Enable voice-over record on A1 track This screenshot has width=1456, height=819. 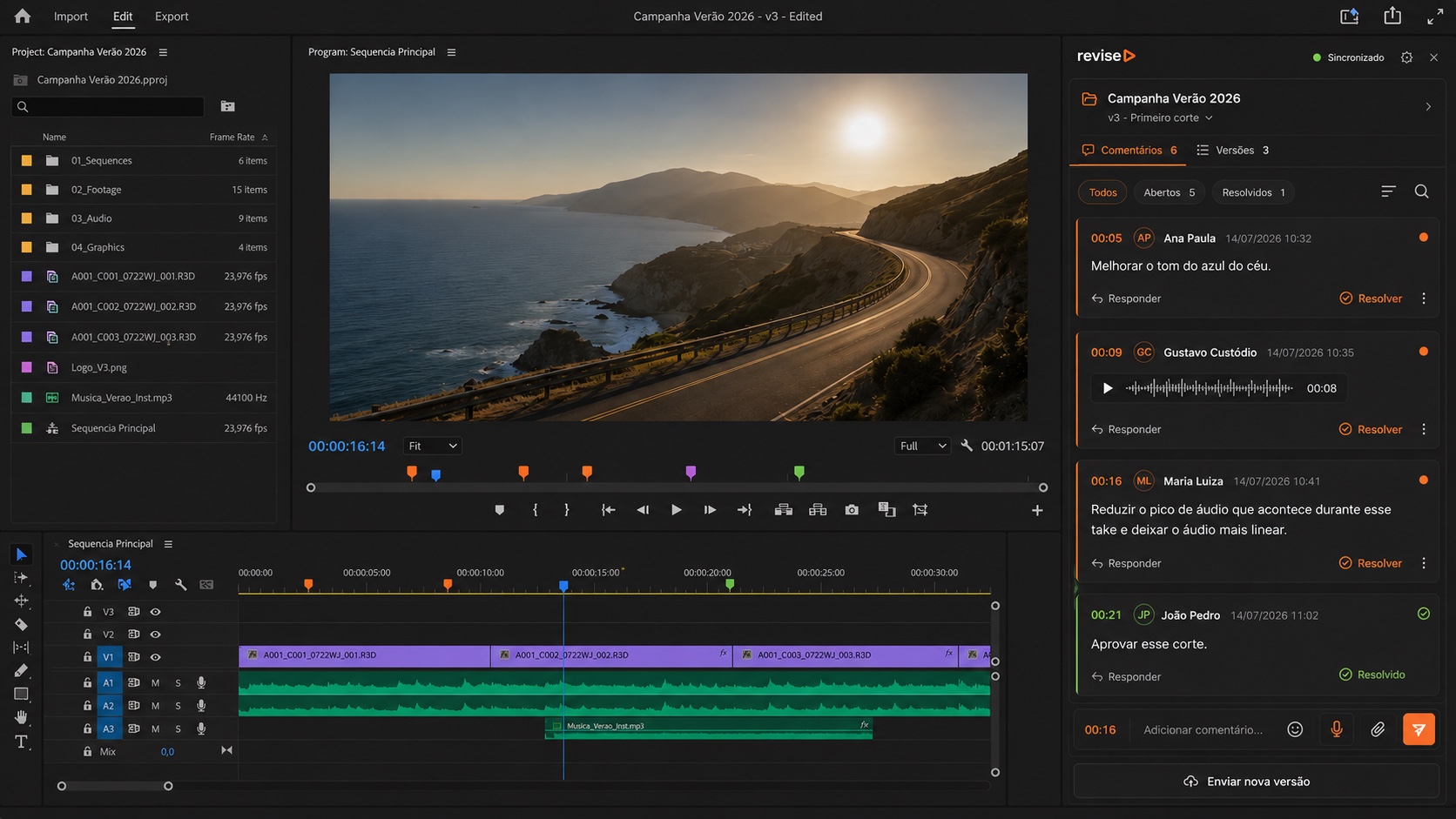coord(201,683)
